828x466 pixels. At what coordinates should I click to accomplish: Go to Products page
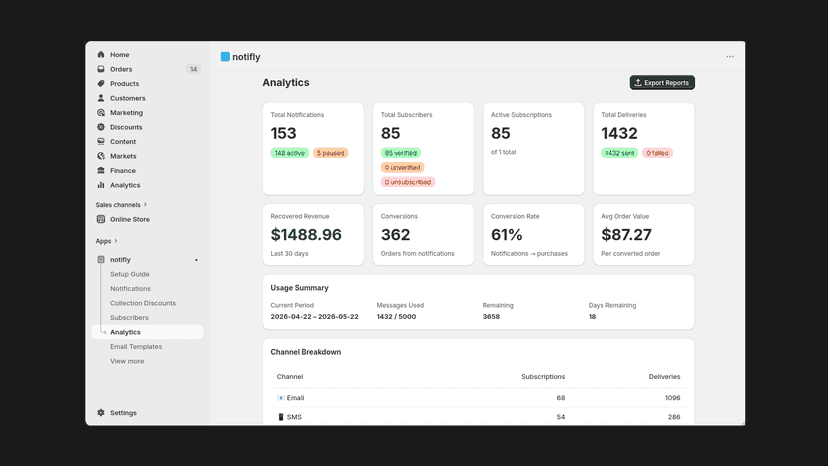coord(125,83)
